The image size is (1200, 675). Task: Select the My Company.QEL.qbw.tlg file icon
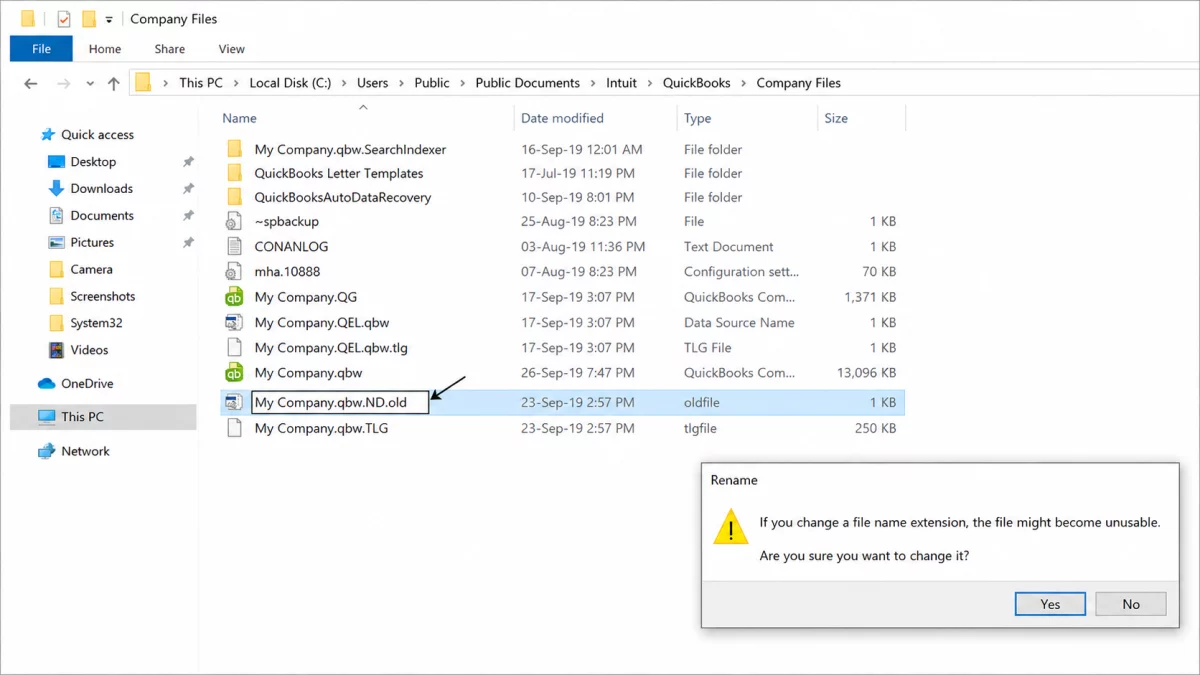point(234,348)
